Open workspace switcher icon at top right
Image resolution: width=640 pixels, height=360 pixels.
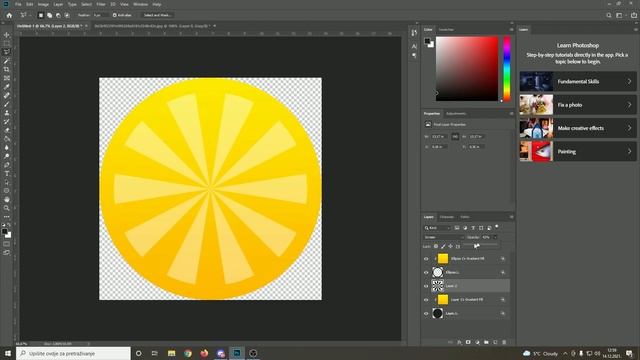(620, 16)
